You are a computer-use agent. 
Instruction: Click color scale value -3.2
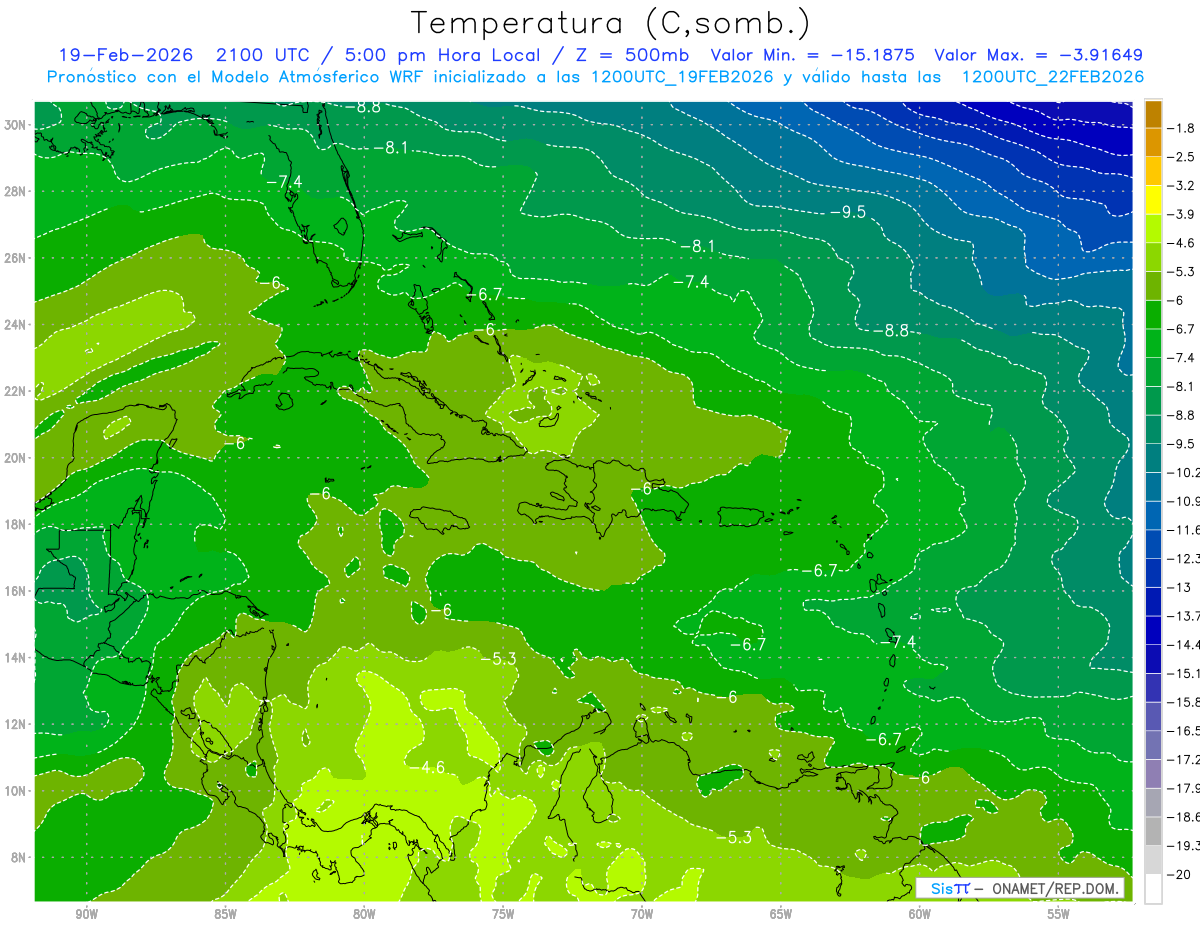(1182, 186)
